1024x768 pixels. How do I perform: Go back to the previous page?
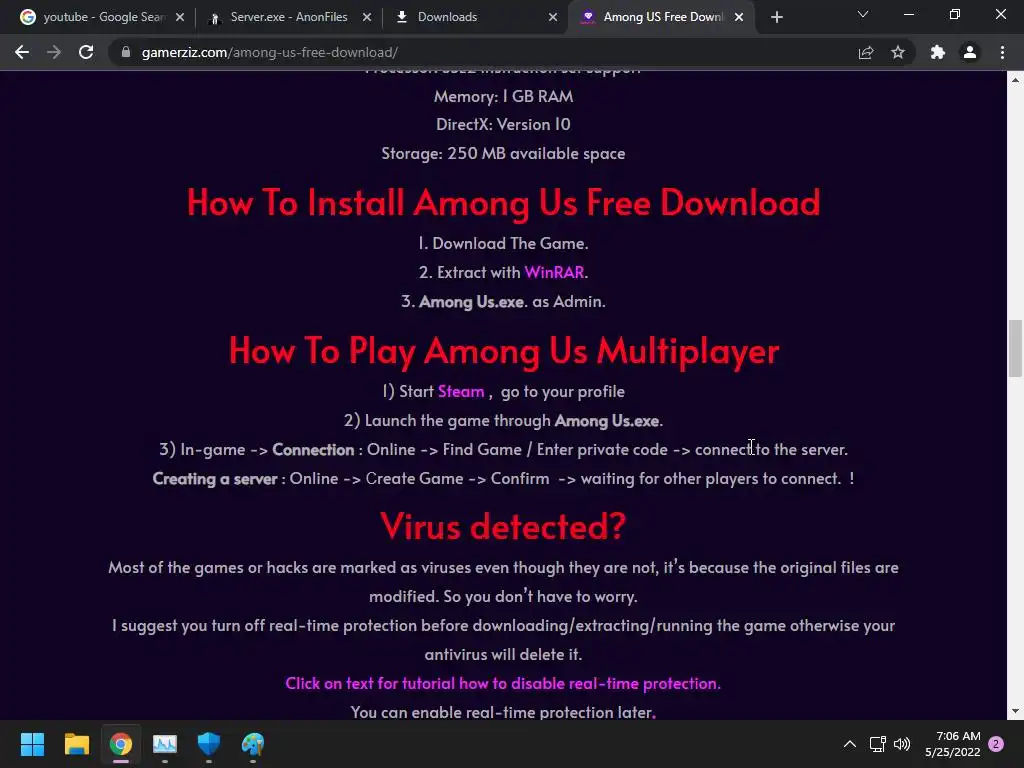coord(22,52)
